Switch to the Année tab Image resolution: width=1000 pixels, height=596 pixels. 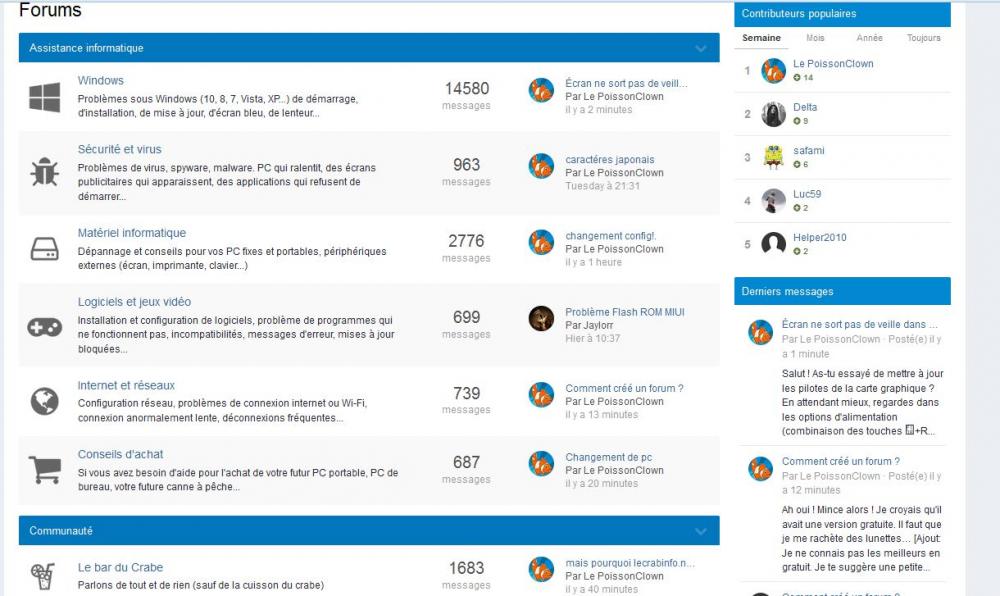(x=869, y=38)
